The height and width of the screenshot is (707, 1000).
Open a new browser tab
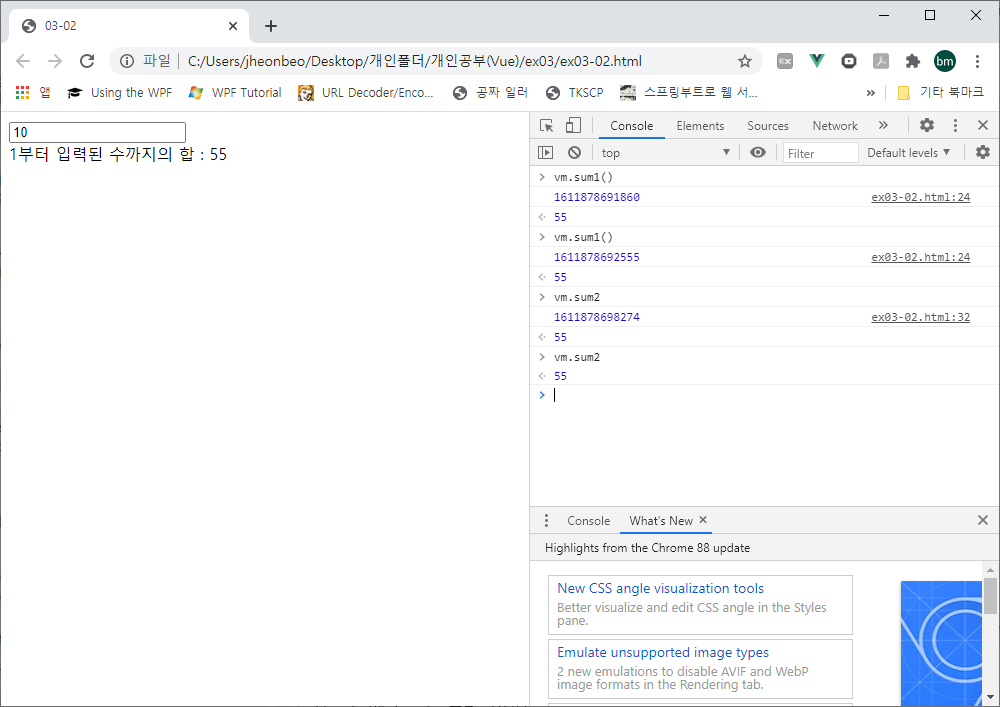271,26
